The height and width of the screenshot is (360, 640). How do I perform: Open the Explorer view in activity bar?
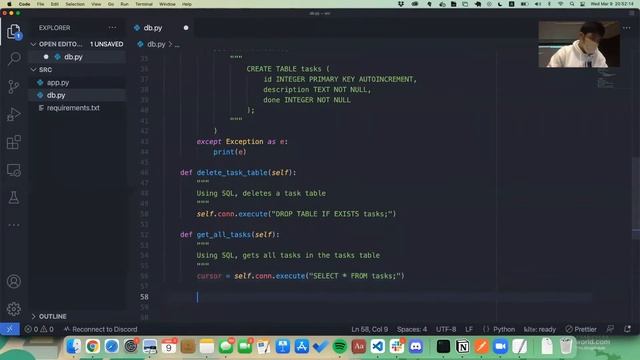13,31
